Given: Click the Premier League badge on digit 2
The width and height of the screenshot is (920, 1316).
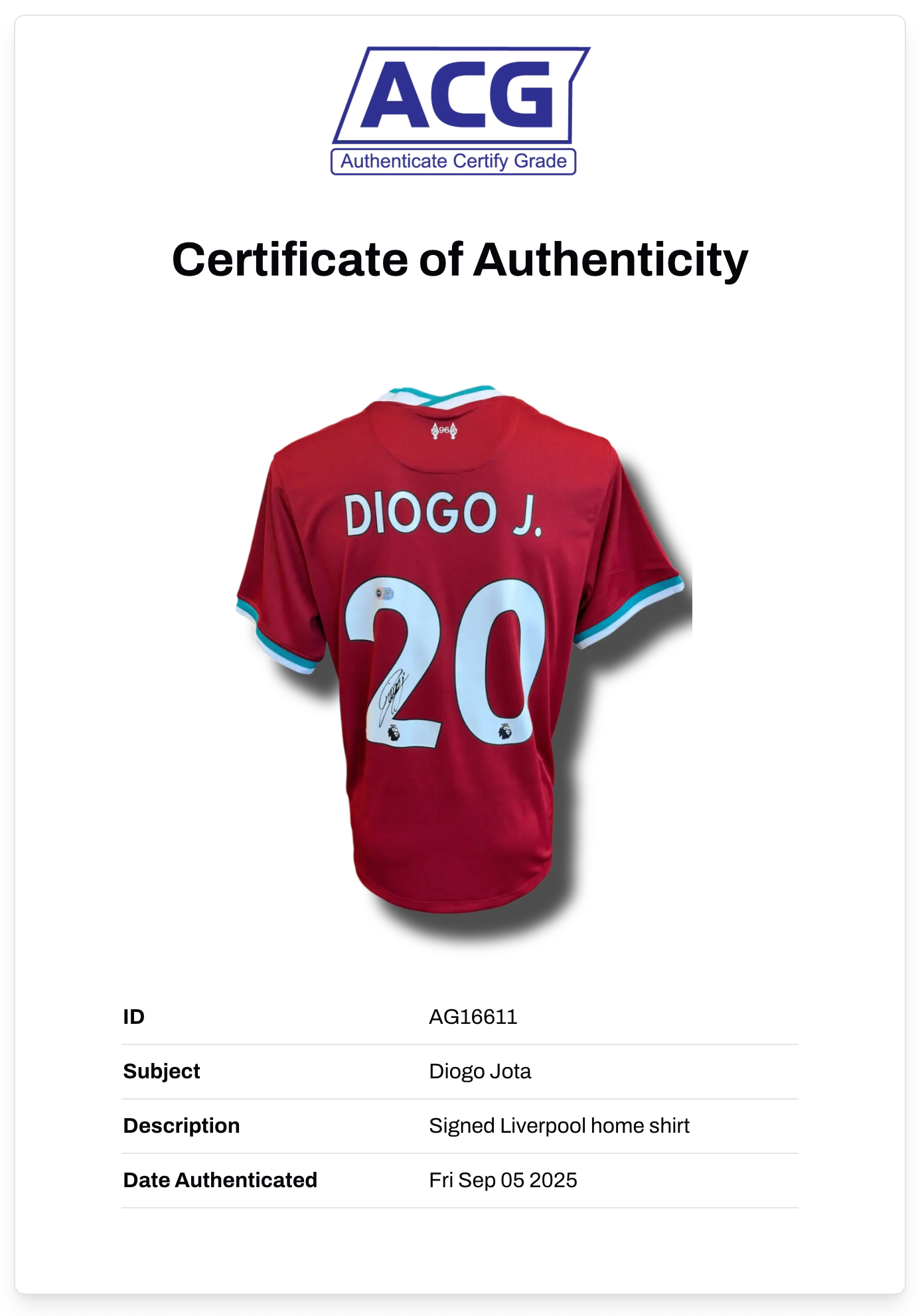Looking at the screenshot, I should coord(393,733).
